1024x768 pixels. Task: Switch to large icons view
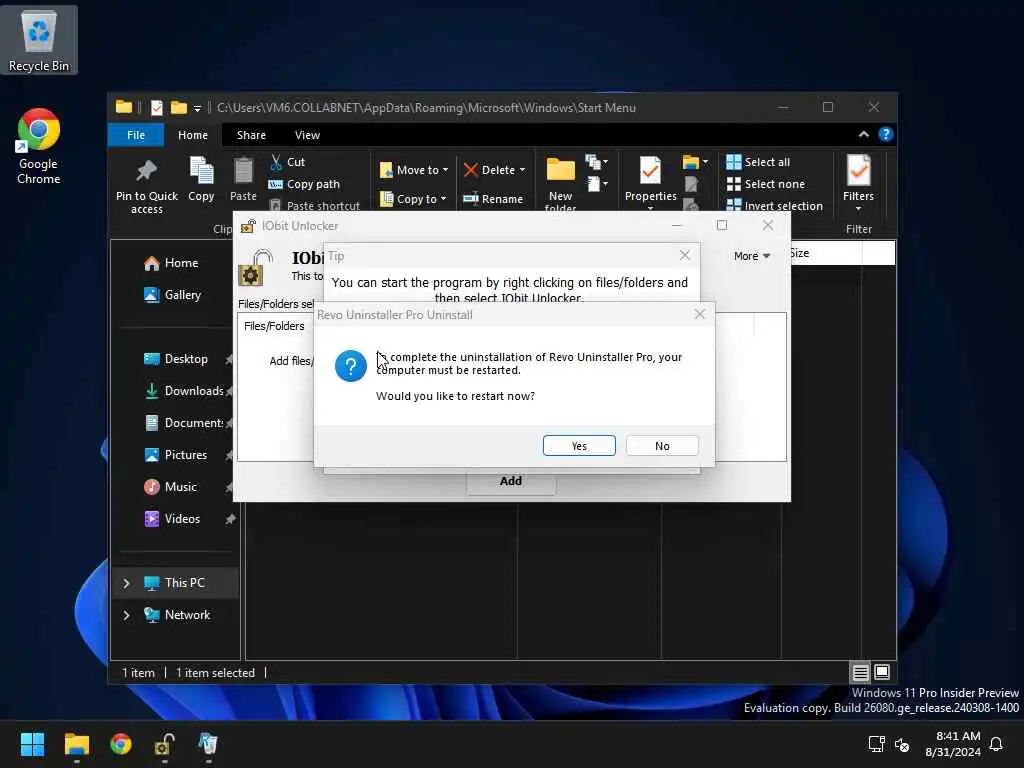pos(882,672)
